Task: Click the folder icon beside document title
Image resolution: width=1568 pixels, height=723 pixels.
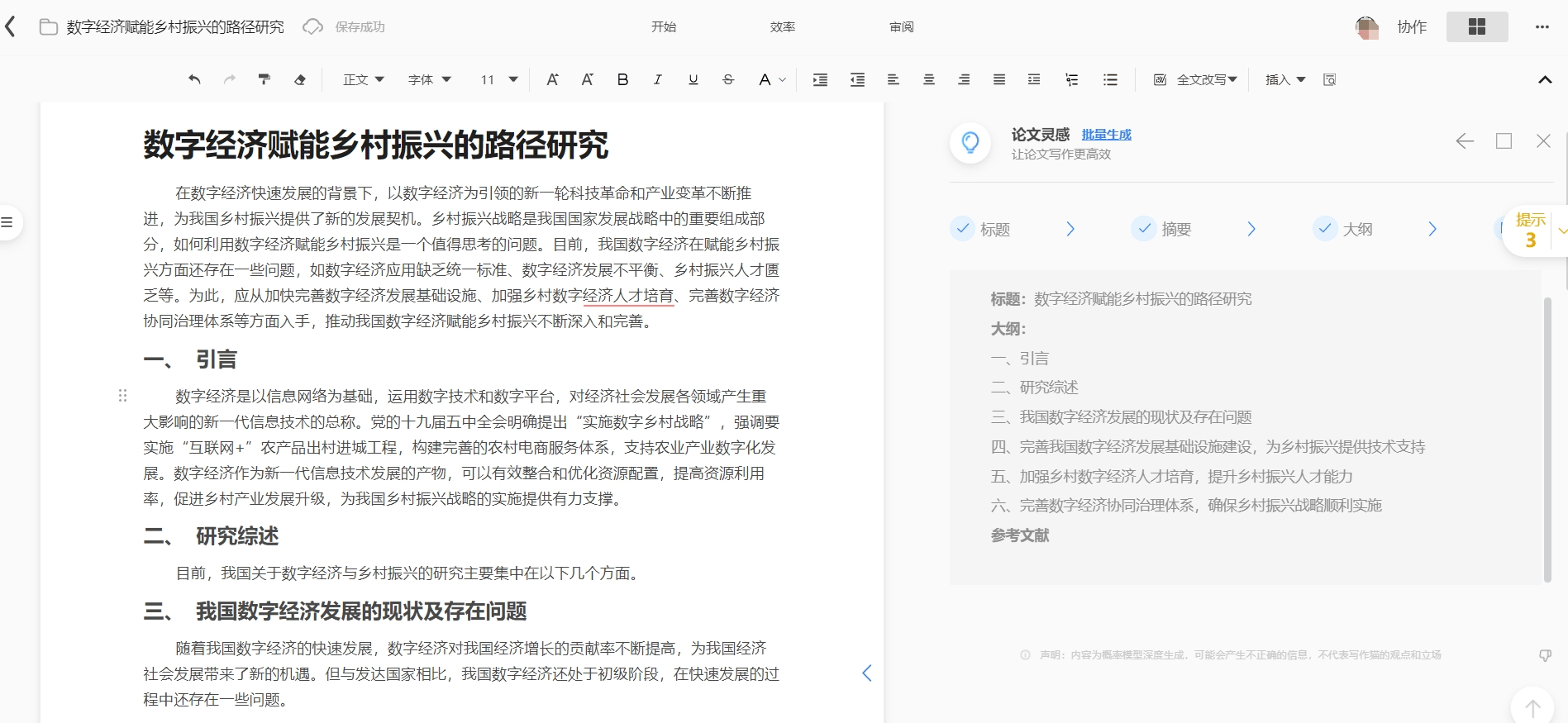Action: 49,27
